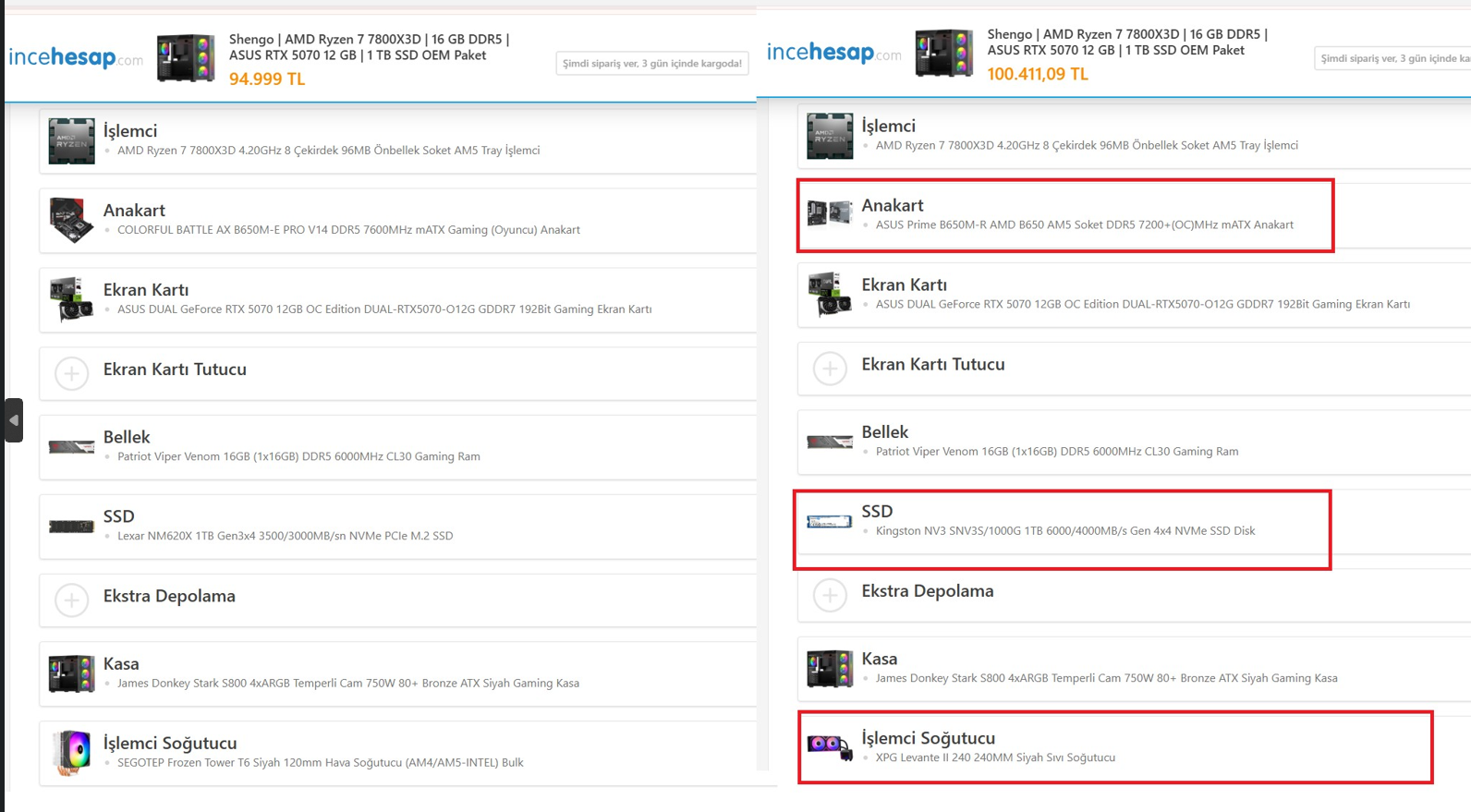Click the 'ASUS DUAL GeForce RTX 5070' description, 100.411,09 TL build

click(1143, 304)
